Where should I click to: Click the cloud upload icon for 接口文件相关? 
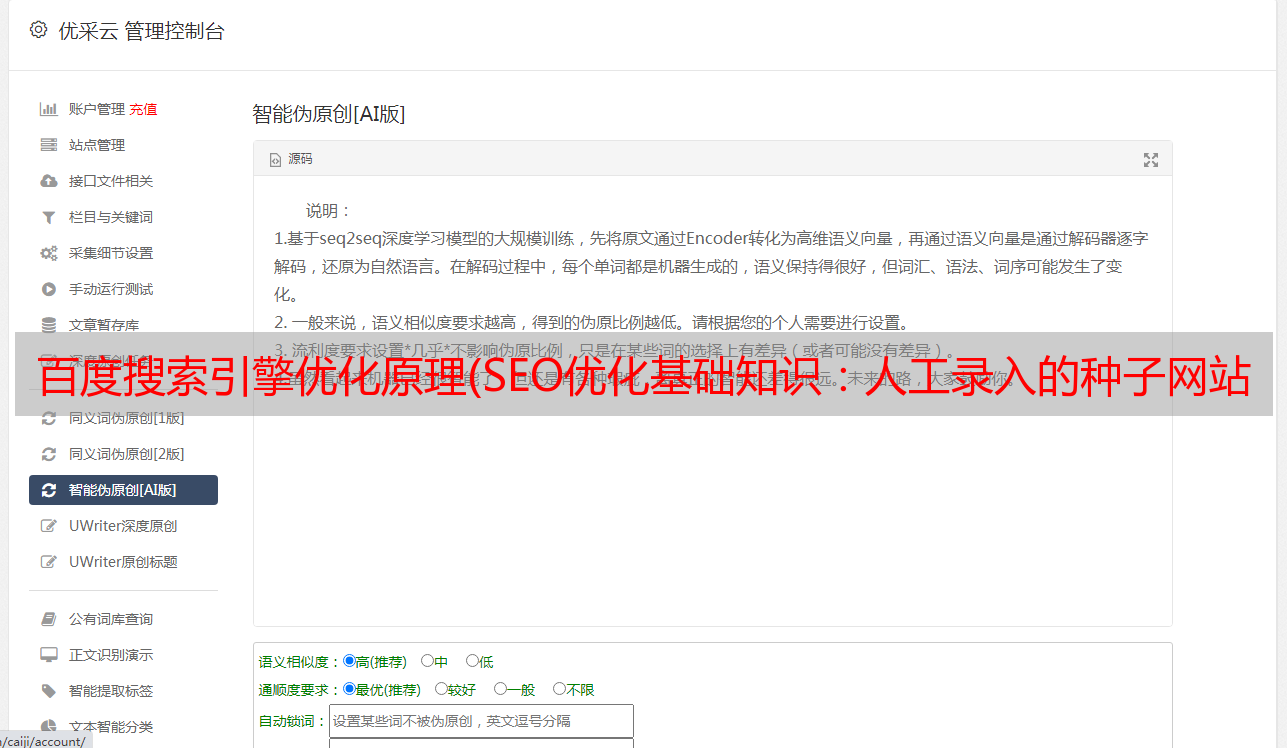click(x=48, y=181)
